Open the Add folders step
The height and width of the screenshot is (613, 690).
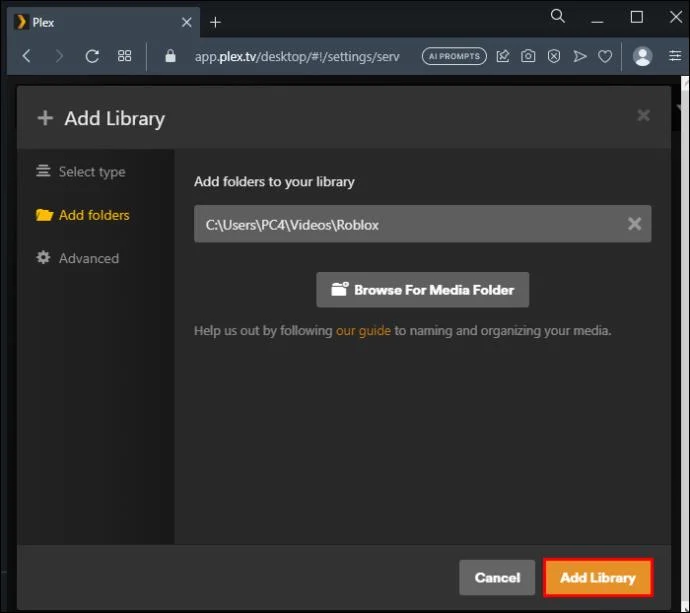[83, 215]
